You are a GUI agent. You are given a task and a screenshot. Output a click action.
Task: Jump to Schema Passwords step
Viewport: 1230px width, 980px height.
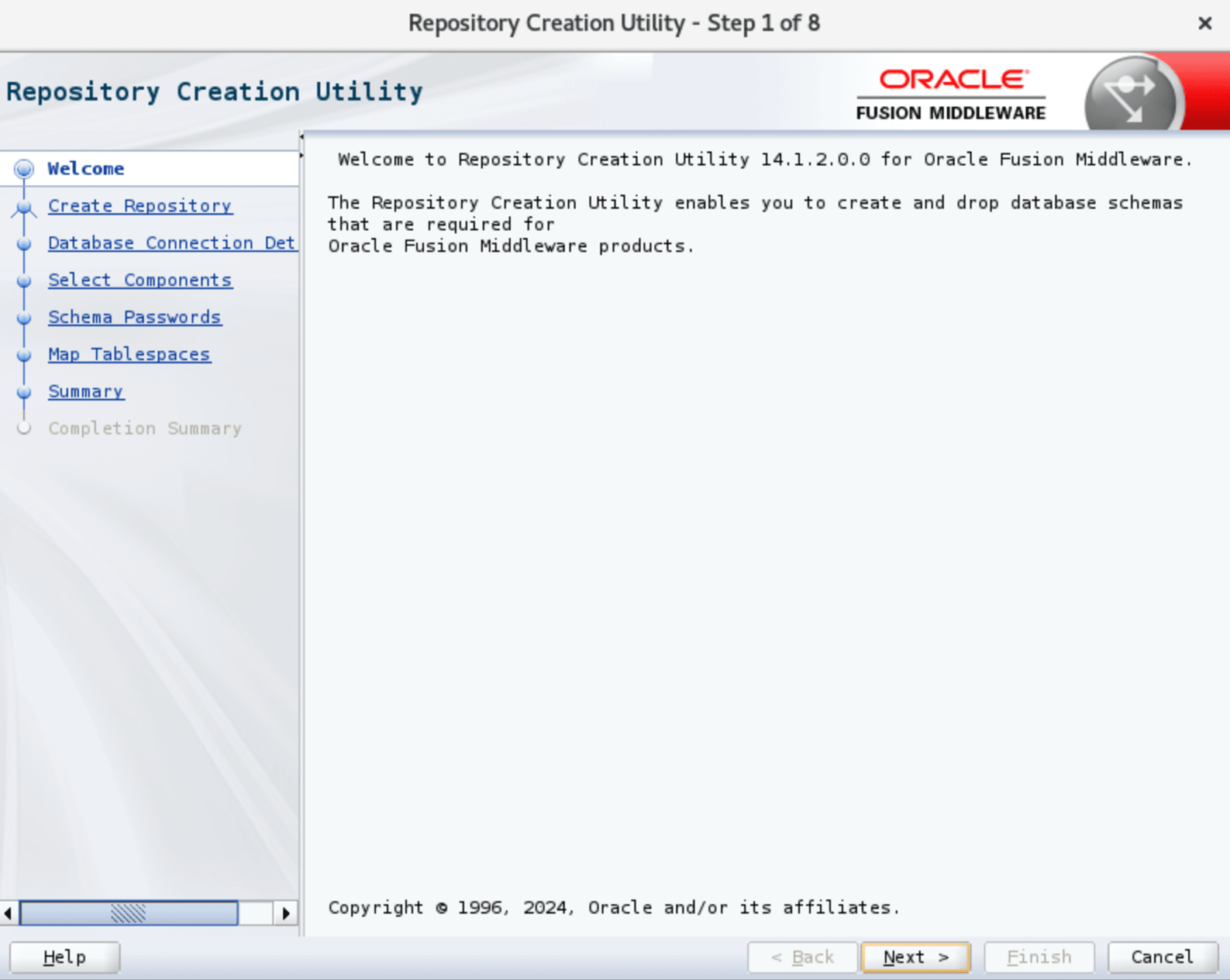tap(134, 318)
